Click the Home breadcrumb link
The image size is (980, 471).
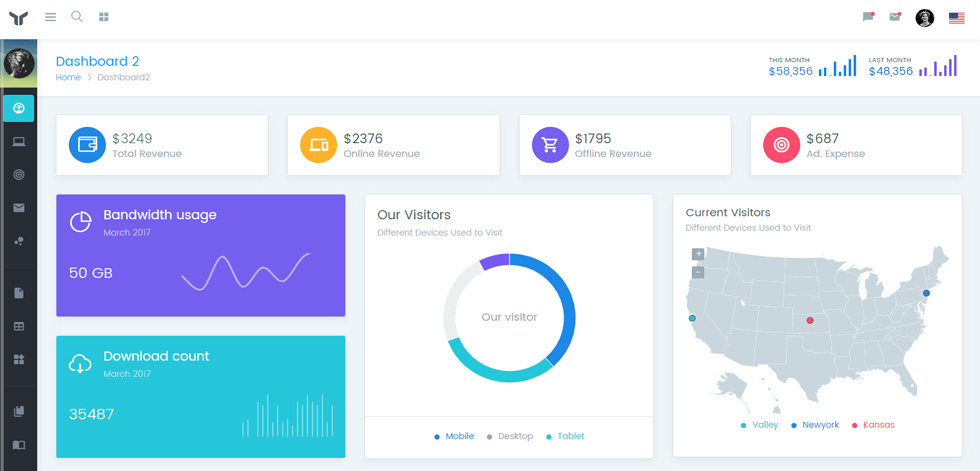(x=68, y=77)
